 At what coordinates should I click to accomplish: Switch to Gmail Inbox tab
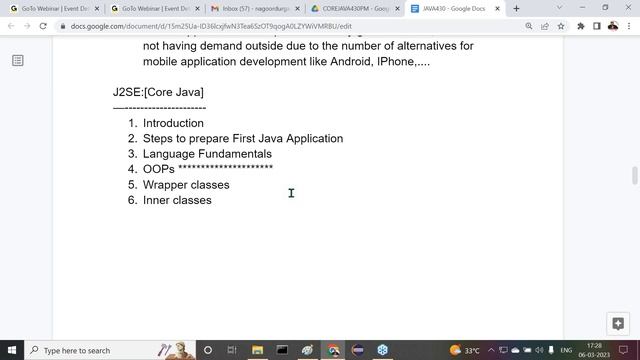click(x=255, y=8)
